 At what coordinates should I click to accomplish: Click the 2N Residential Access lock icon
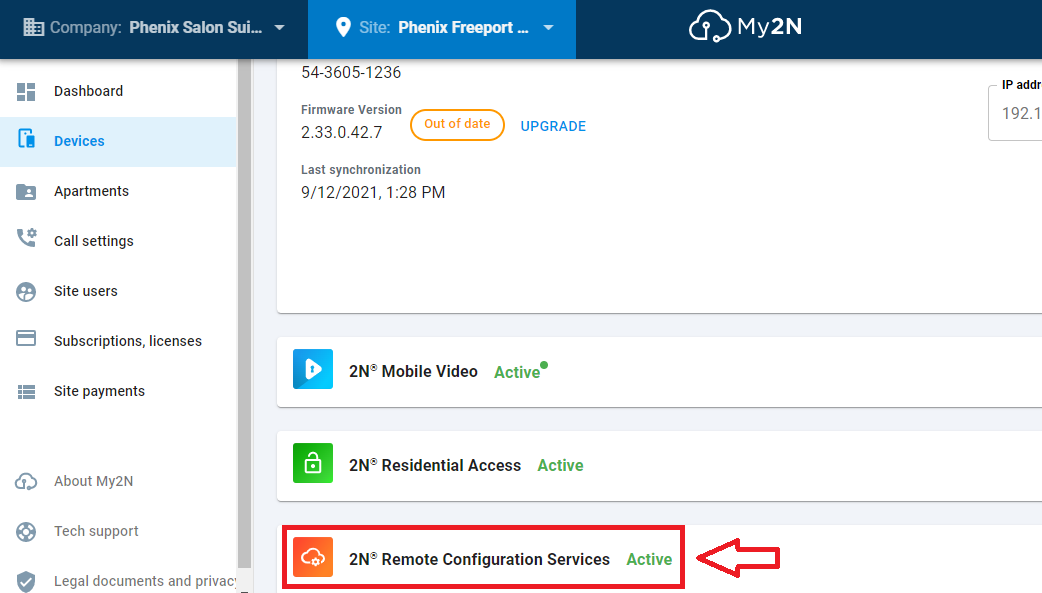click(x=313, y=463)
